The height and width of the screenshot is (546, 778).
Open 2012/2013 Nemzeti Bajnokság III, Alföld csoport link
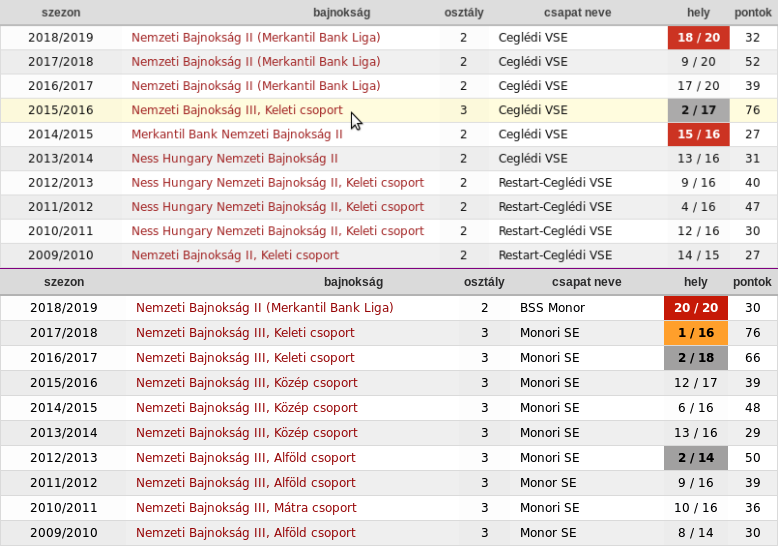(x=246, y=458)
